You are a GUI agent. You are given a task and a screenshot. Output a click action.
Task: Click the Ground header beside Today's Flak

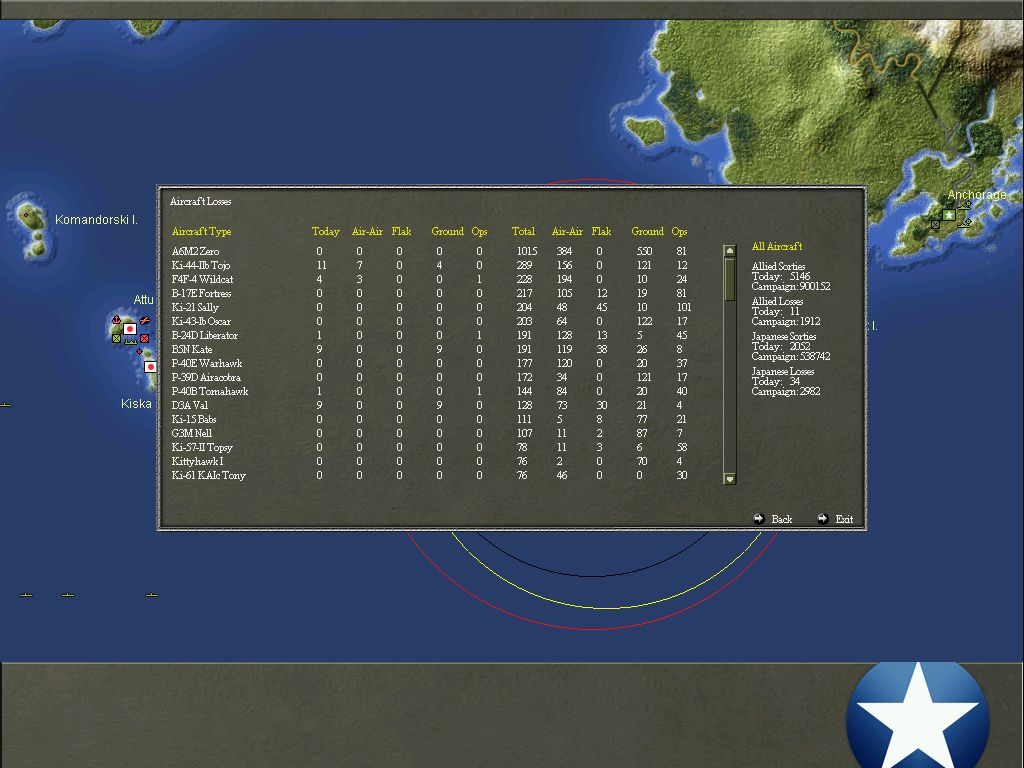(447, 231)
